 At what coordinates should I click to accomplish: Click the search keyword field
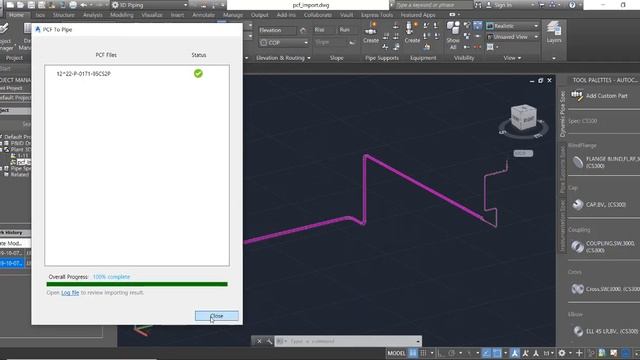point(433,5)
